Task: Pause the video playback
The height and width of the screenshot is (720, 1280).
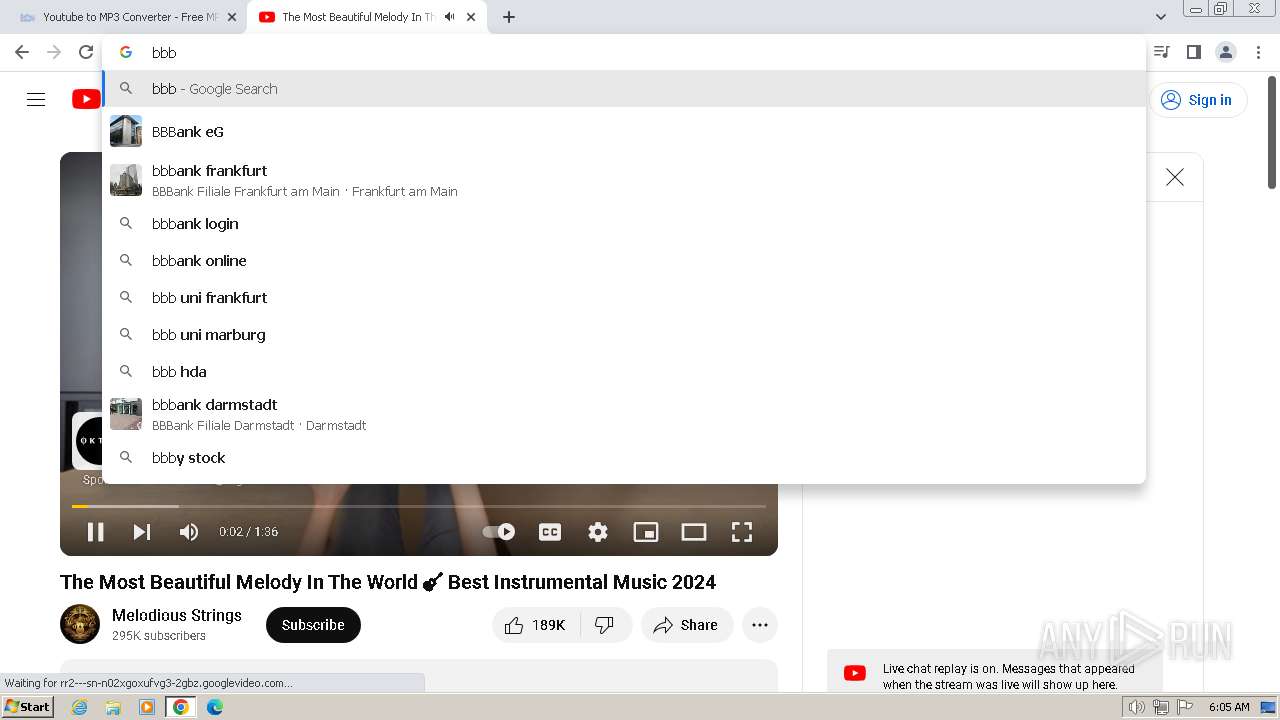Action: pyautogui.click(x=96, y=532)
